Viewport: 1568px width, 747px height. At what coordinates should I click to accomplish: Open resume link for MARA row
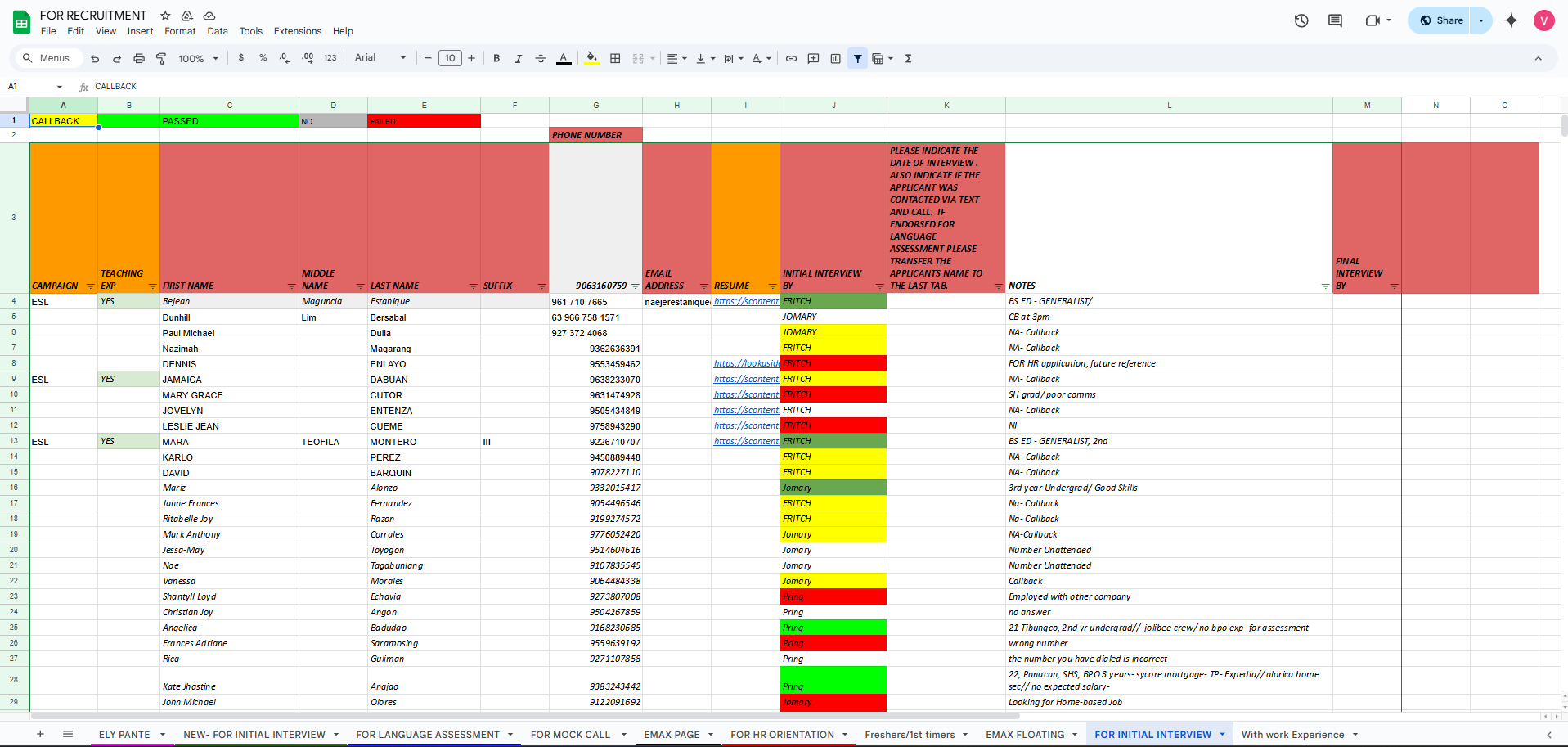click(746, 441)
